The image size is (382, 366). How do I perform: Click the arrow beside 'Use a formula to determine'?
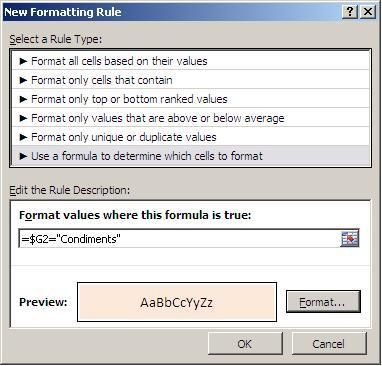tap(23, 156)
